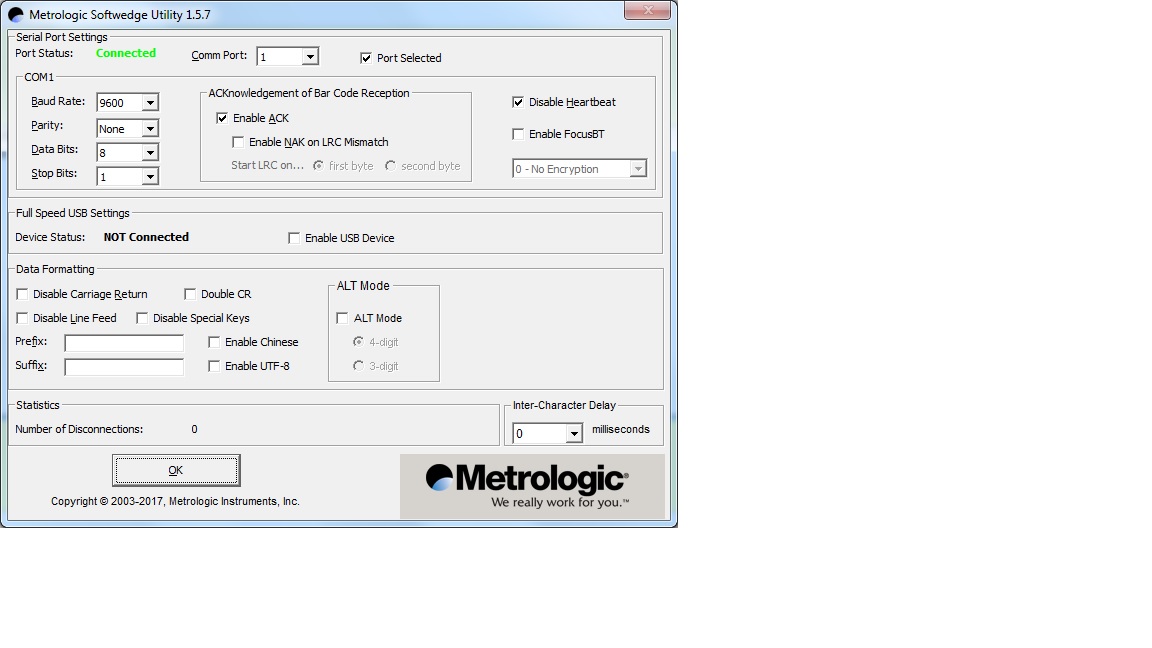Check the Enable UTF-8 checkbox

(214, 366)
